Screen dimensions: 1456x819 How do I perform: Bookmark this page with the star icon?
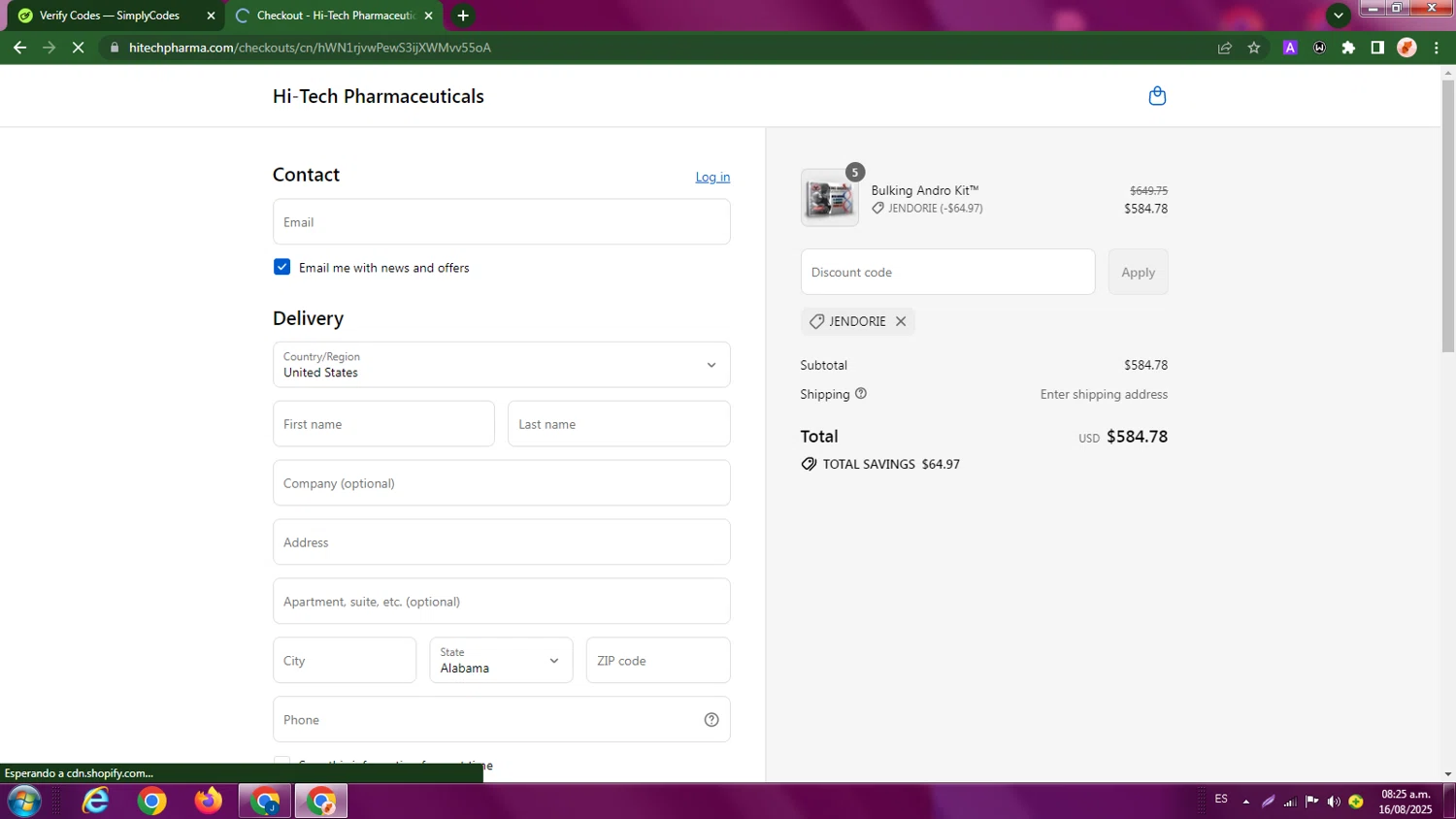click(1254, 48)
